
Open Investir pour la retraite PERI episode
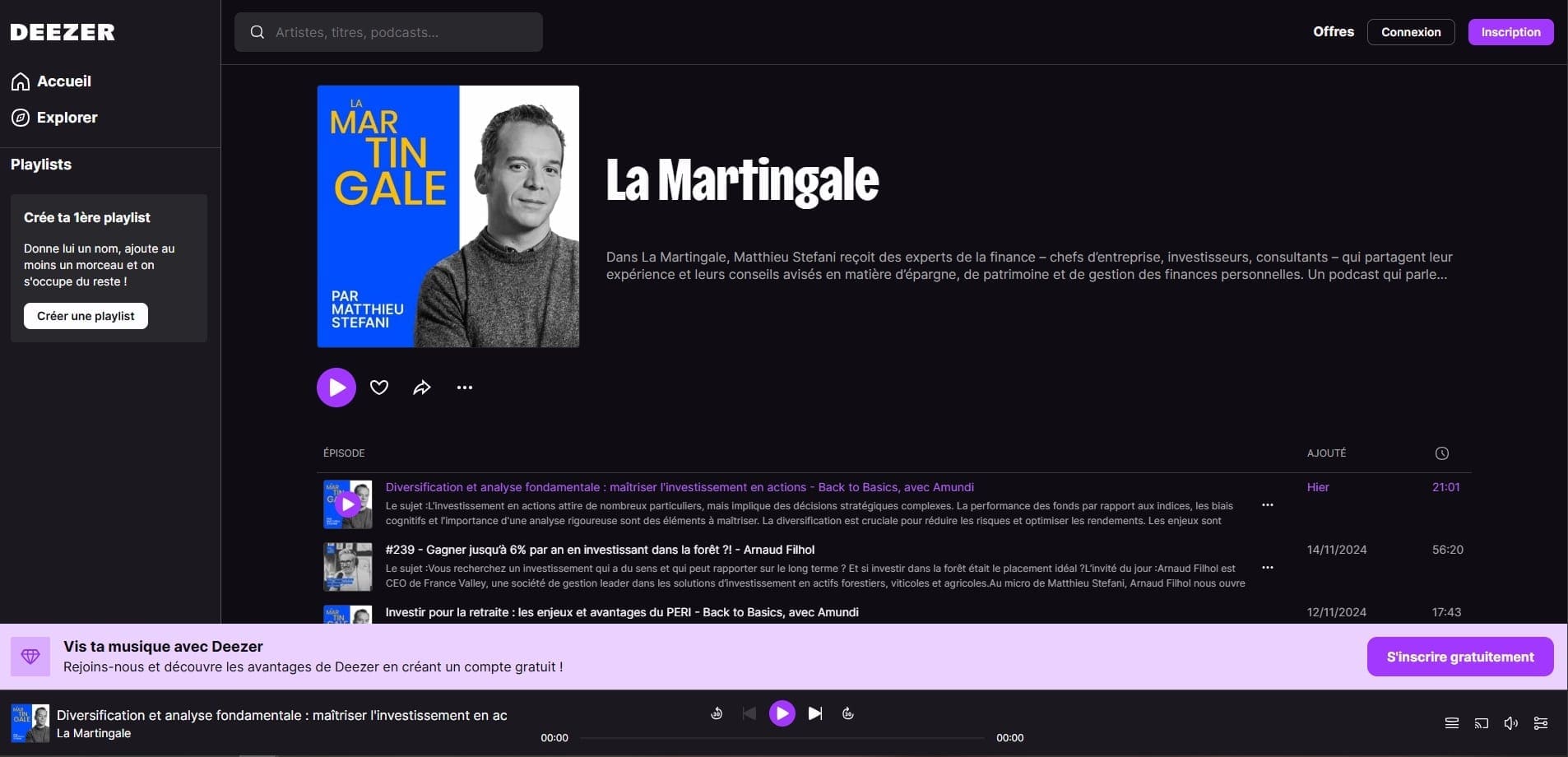coord(622,612)
